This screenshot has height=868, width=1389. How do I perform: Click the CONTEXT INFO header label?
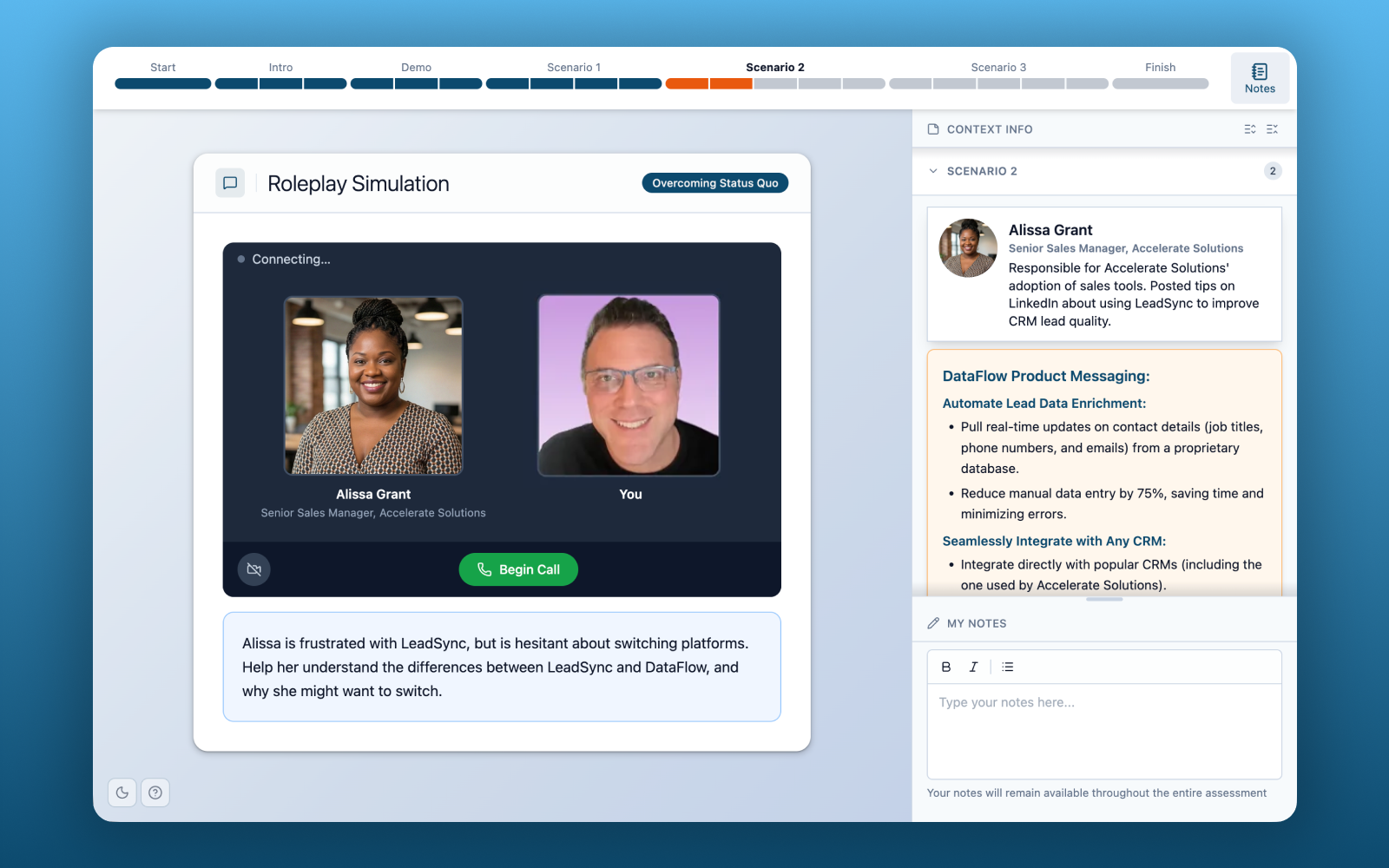pyautogui.click(x=990, y=129)
